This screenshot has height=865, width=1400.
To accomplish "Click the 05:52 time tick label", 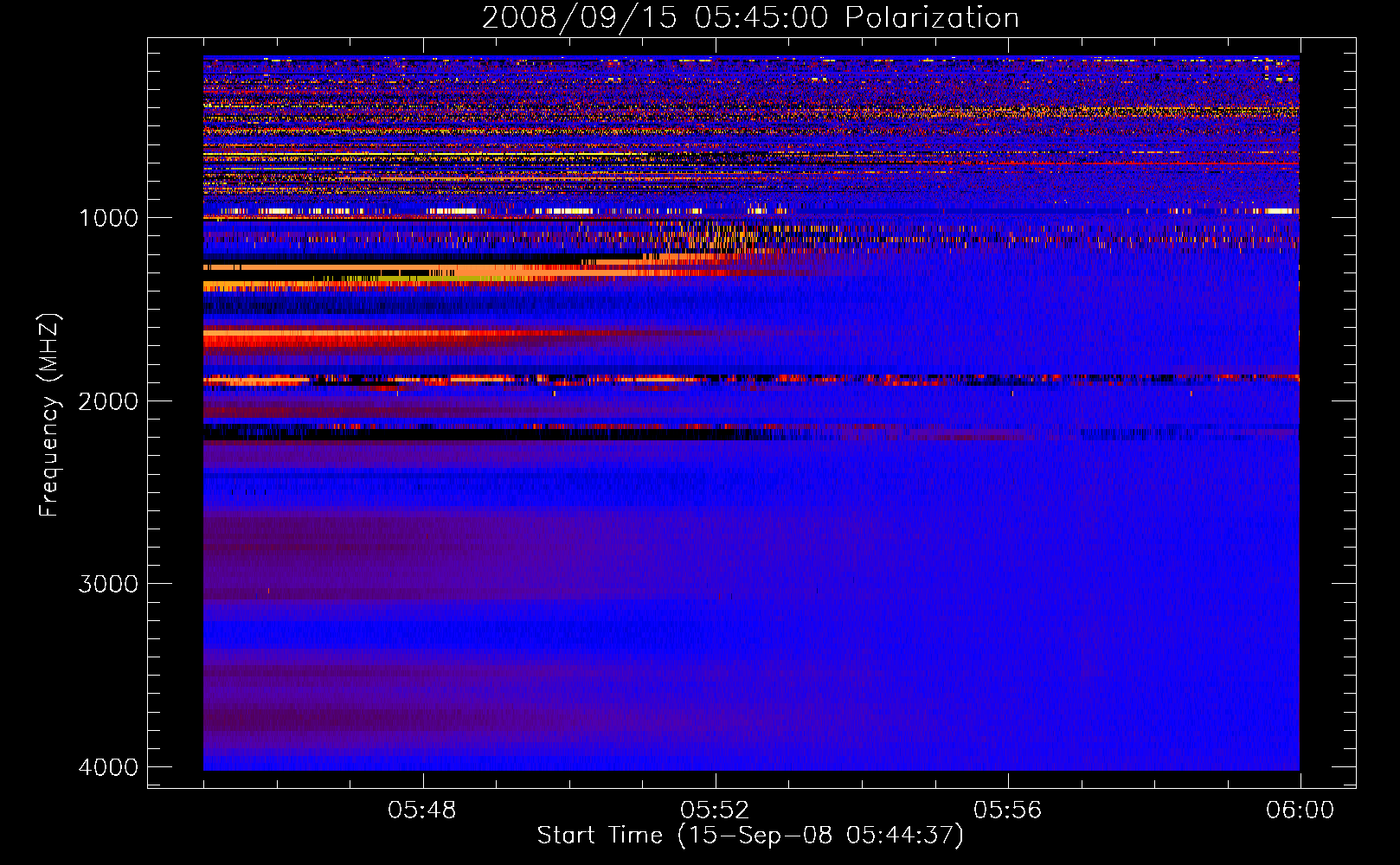I will 715,811.
